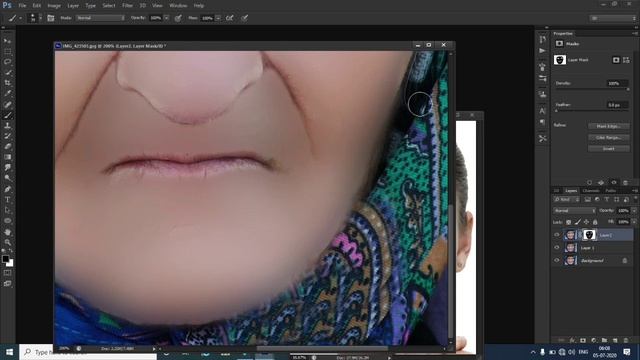Load selection from mask in Properties
640x360 pixels.
[589, 182]
